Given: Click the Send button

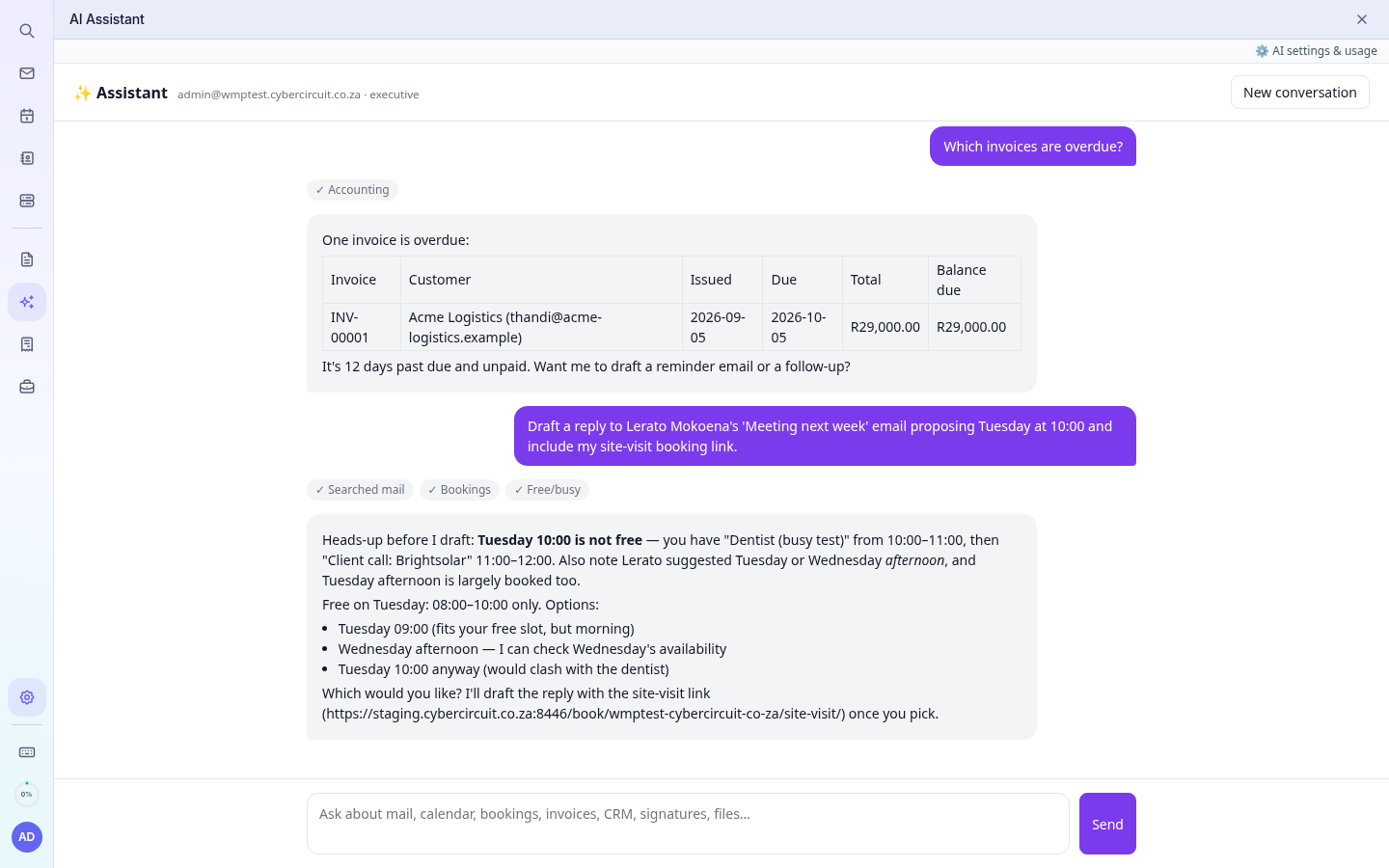Looking at the screenshot, I should point(1107,824).
